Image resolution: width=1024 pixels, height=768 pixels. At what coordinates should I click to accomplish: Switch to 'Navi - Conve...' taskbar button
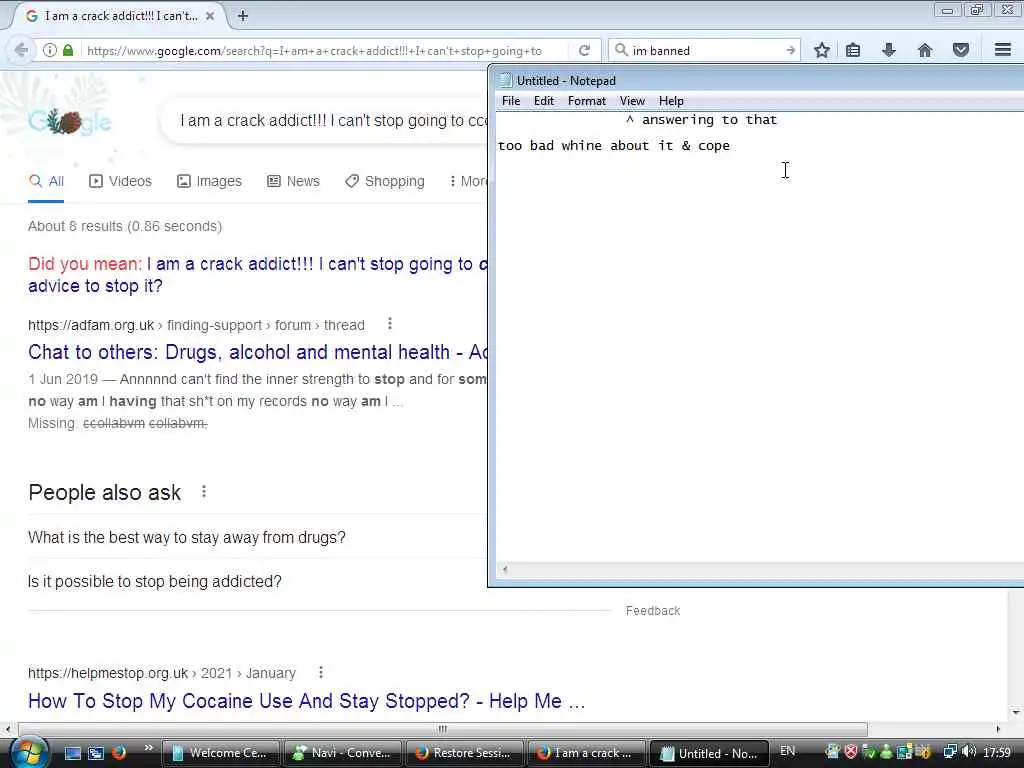(x=343, y=753)
